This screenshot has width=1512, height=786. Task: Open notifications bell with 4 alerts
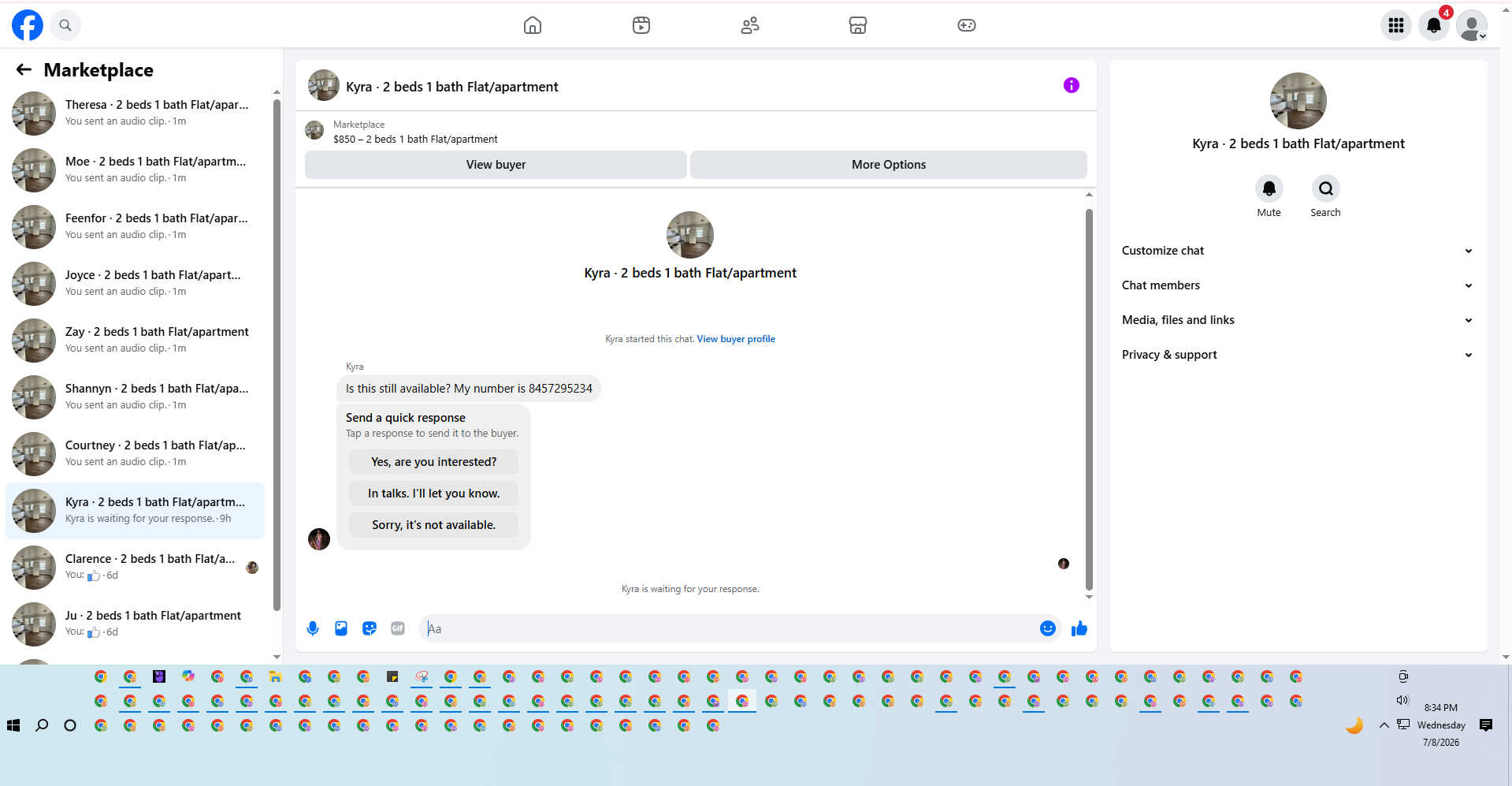(1434, 25)
